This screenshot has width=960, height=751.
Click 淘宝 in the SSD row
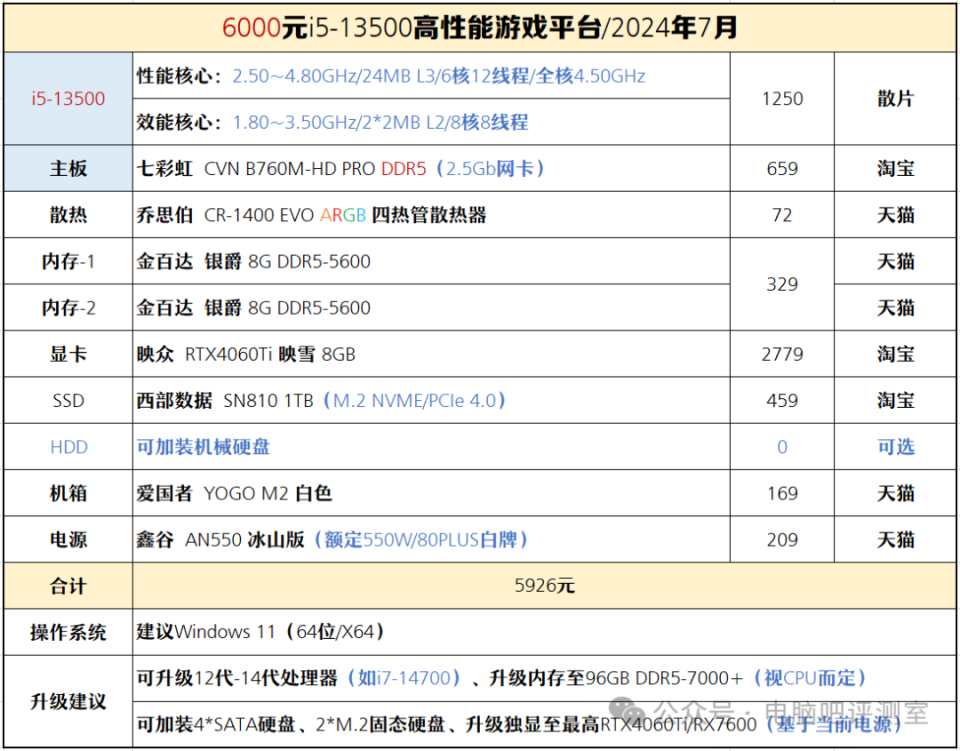895,400
